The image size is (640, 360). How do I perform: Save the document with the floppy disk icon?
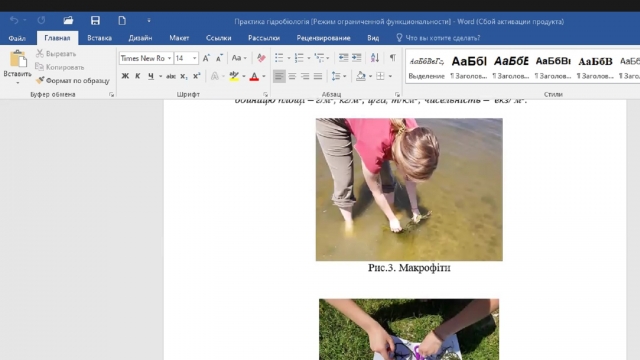click(95, 20)
